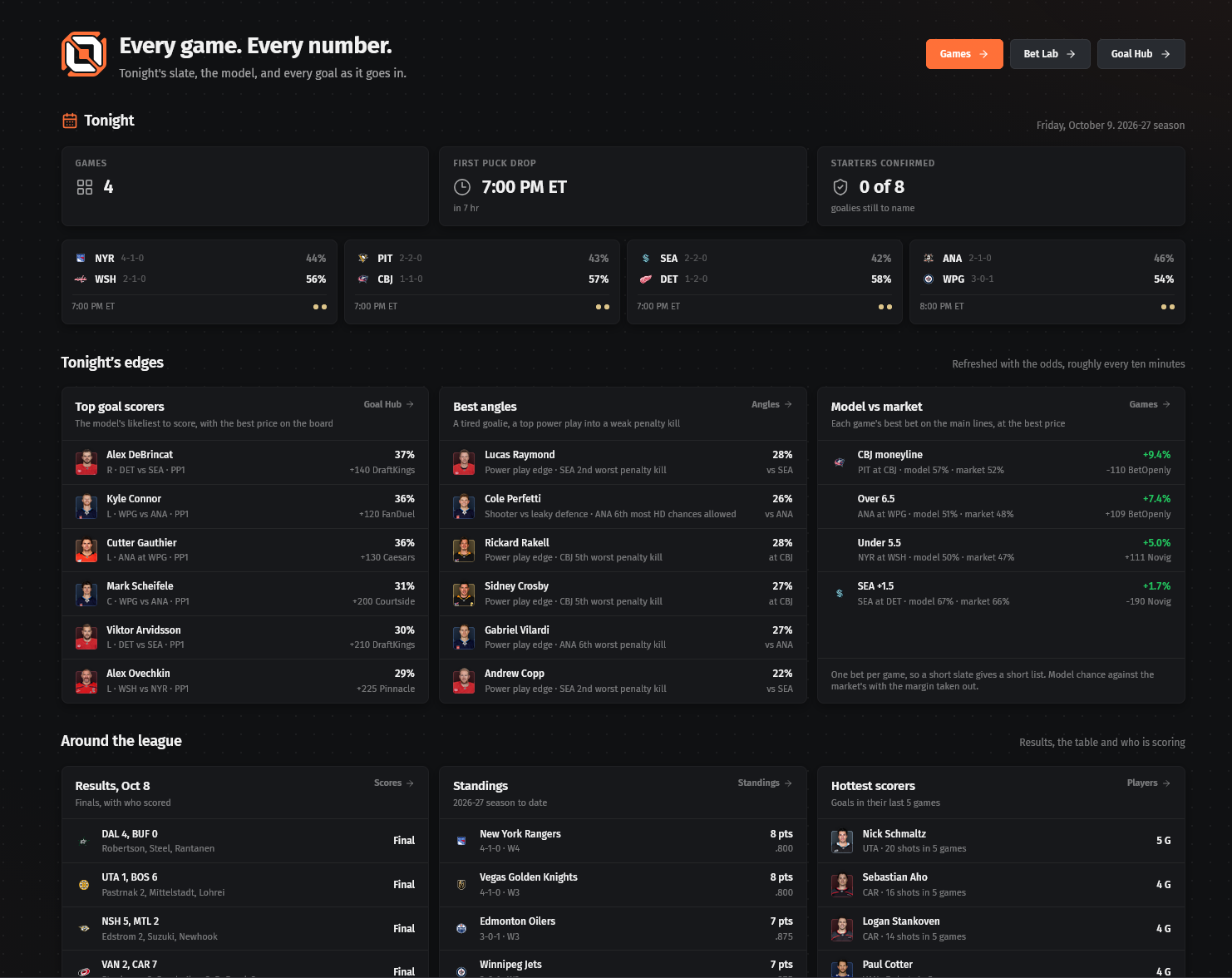Click the ANA Ducks team logo
The height and width of the screenshot is (978, 1232).
(929, 259)
